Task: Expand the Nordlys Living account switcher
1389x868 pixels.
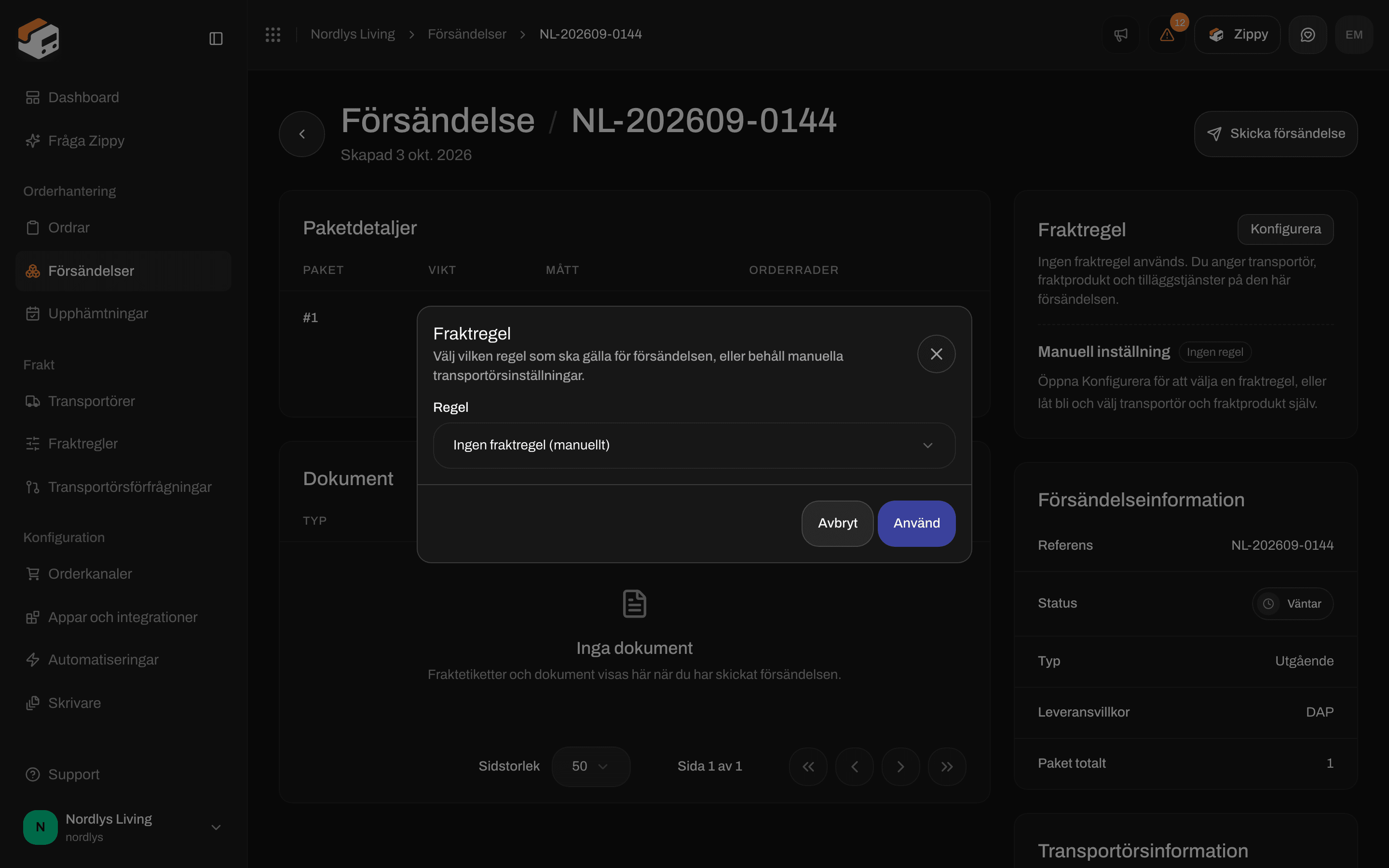Action: point(123,827)
